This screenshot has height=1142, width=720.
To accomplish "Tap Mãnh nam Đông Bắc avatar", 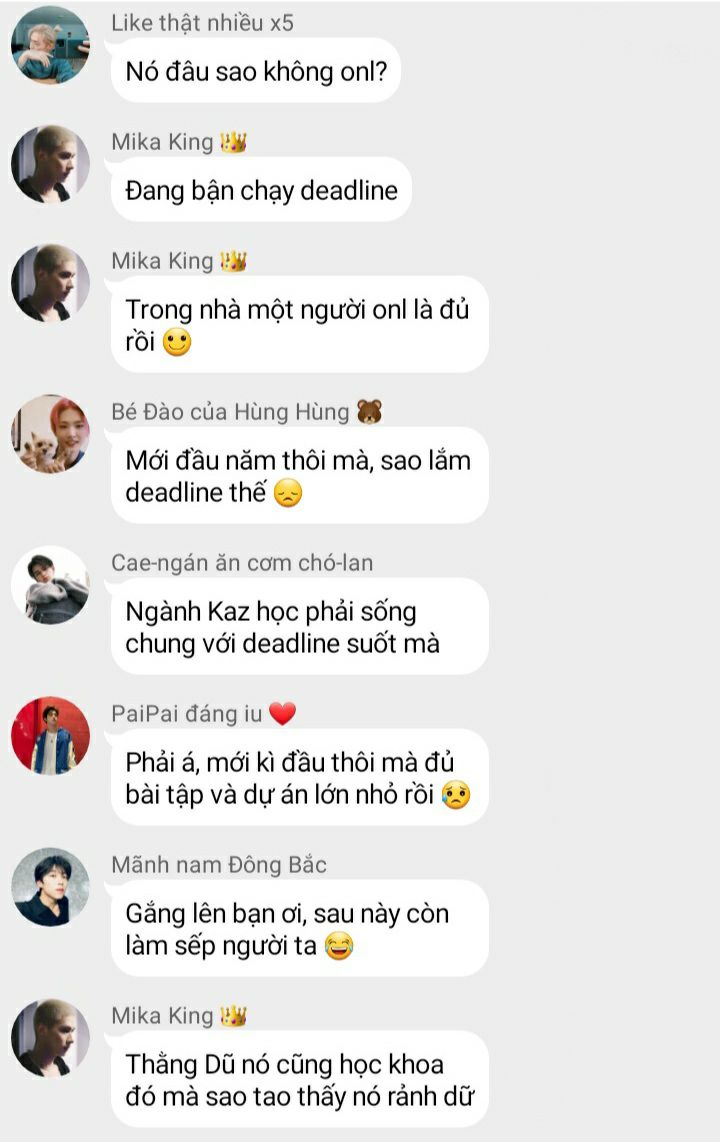I will point(50,886).
